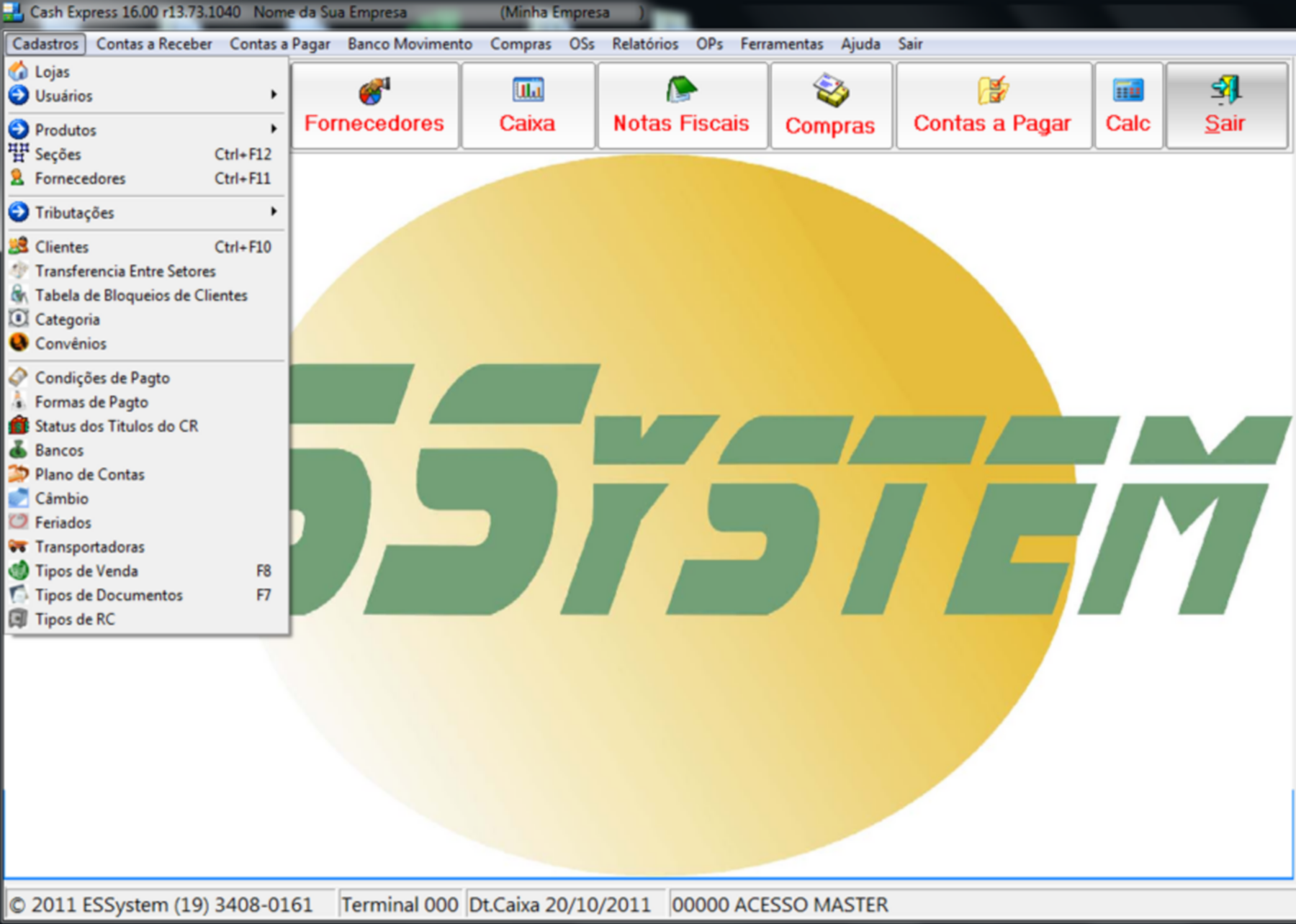Click the Contas a Pagar toolbar icon
1296x924 pixels.
(993, 91)
